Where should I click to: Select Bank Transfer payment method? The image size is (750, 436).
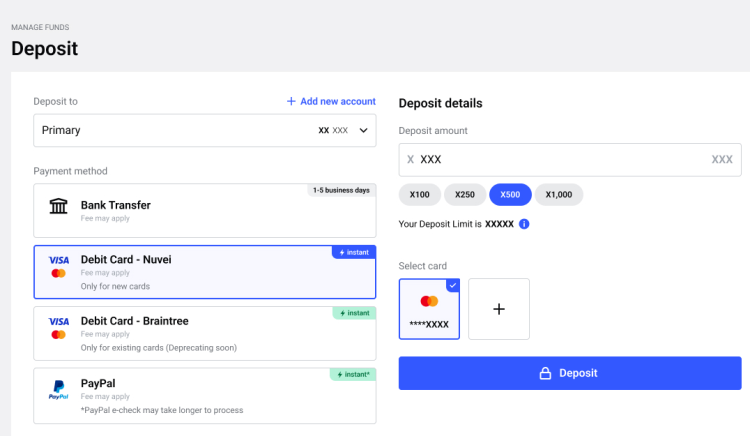click(x=204, y=210)
